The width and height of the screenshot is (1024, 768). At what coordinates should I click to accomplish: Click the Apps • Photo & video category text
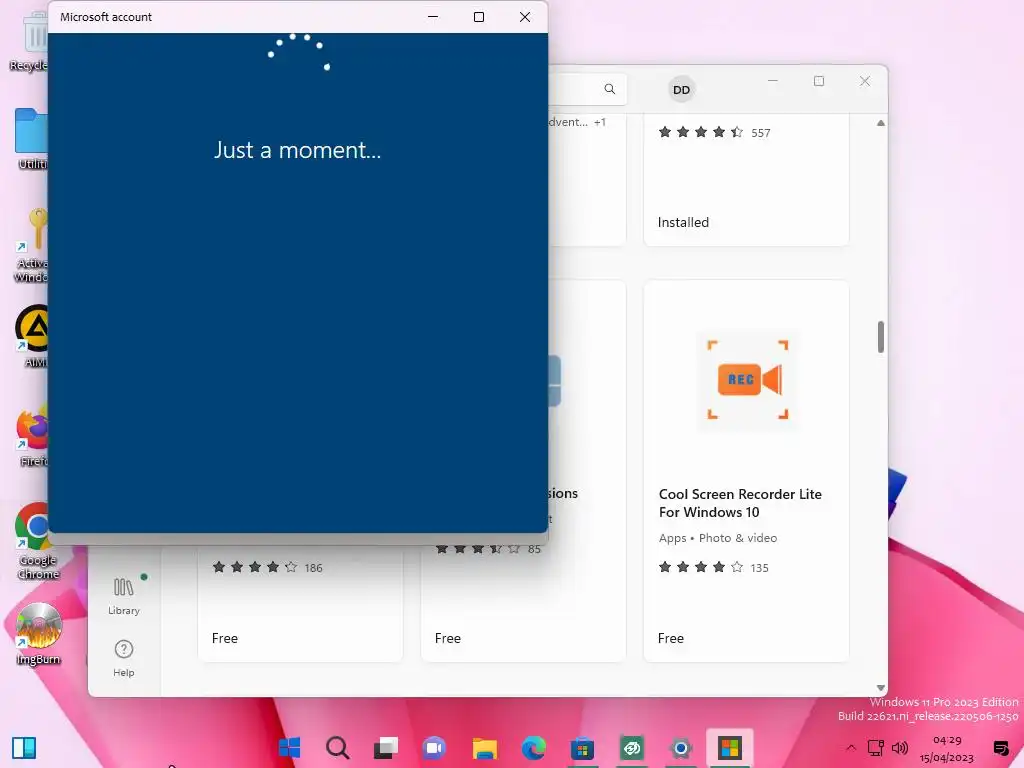pos(718,538)
